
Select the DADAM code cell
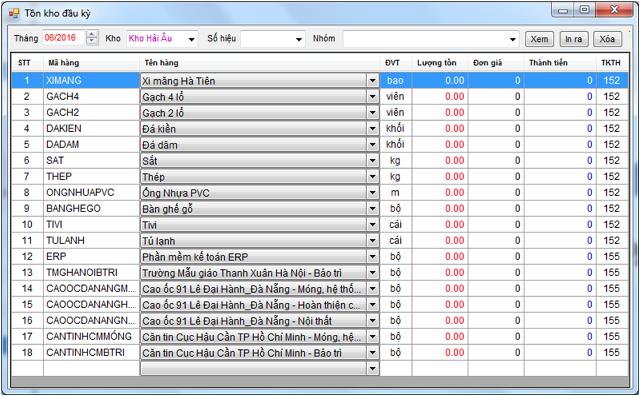pyautogui.click(x=91, y=144)
